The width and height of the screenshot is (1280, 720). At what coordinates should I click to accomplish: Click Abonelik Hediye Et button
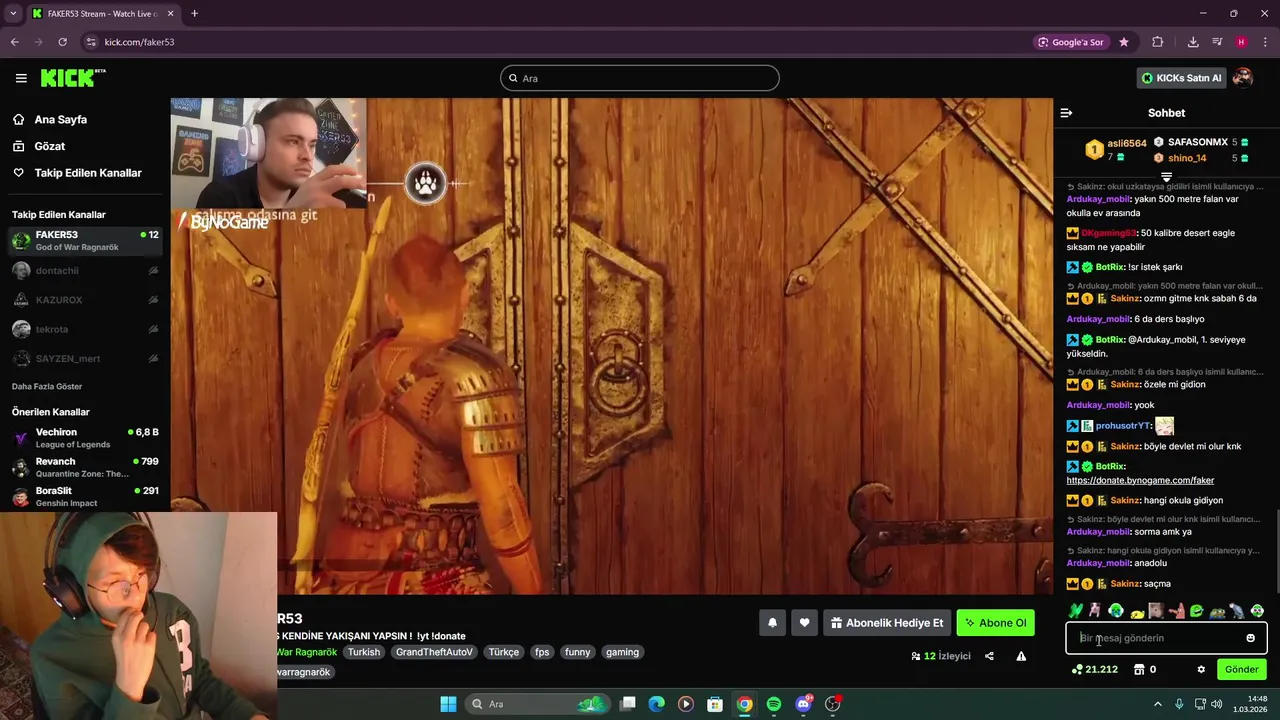pyautogui.click(x=887, y=623)
